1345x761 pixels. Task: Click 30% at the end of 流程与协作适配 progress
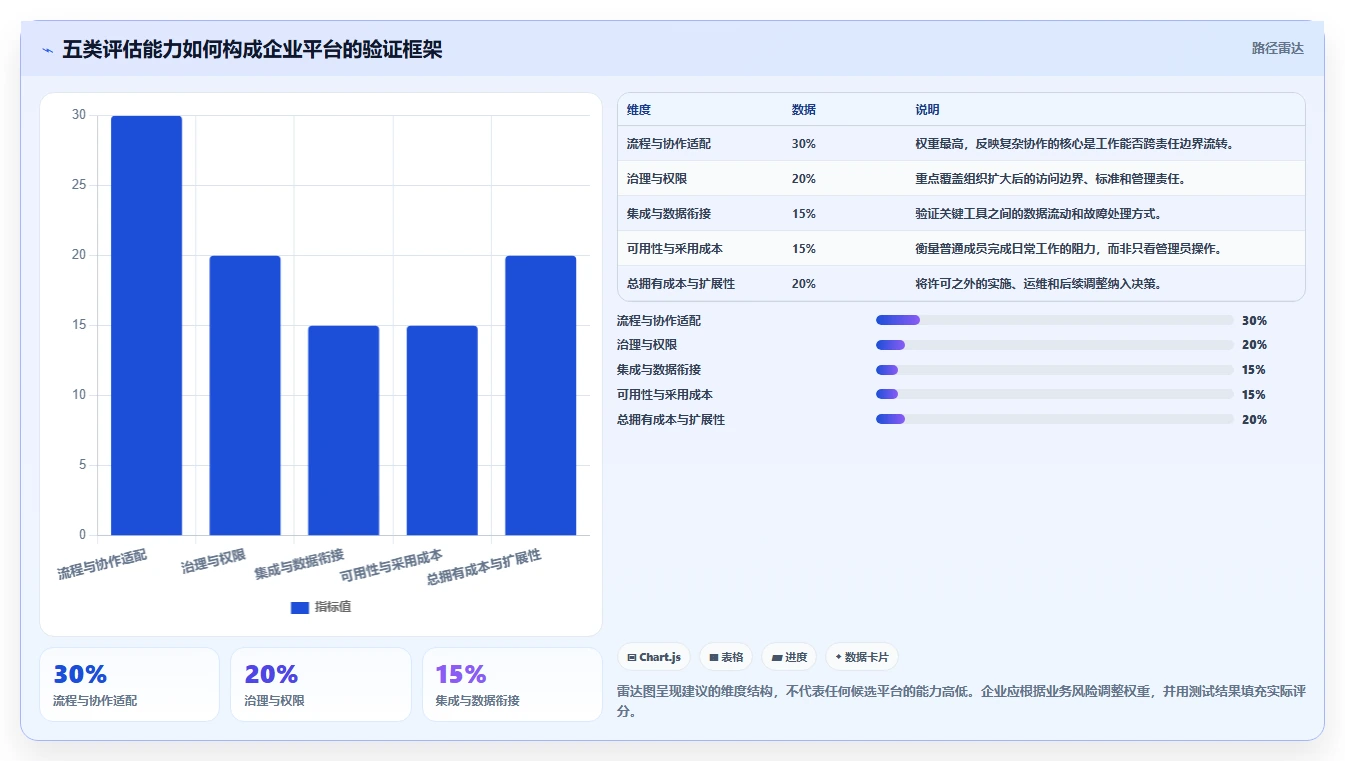tap(1254, 320)
